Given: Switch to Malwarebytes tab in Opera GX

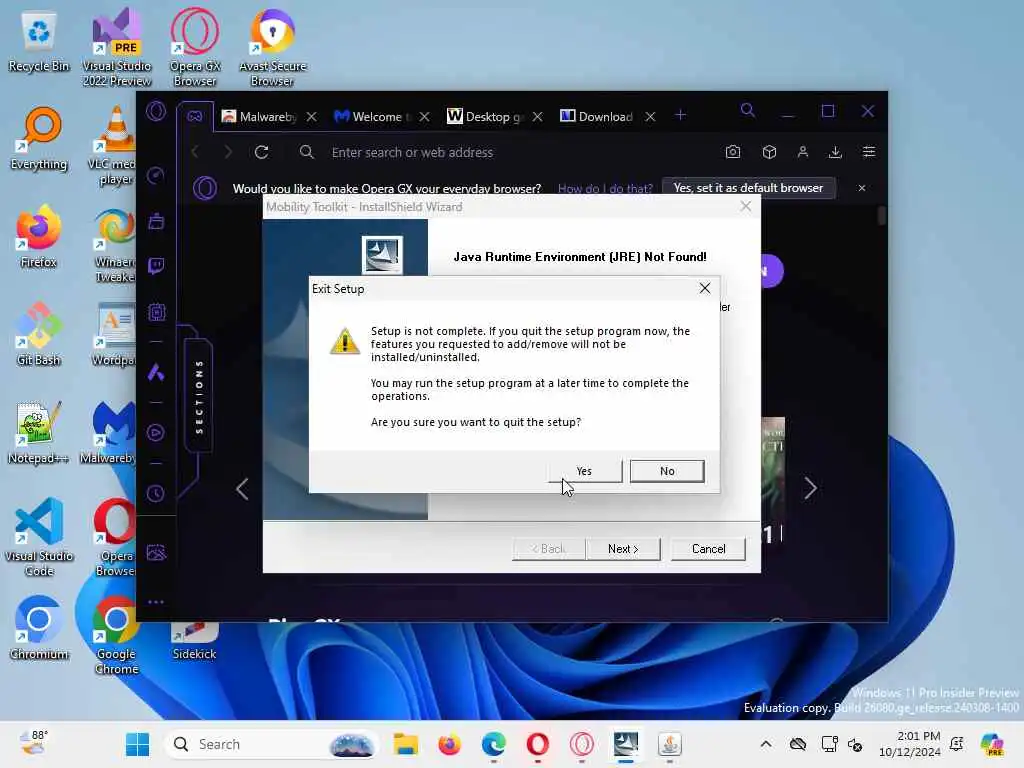Looking at the screenshot, I should pyautogui.click(x=259, y=116).
